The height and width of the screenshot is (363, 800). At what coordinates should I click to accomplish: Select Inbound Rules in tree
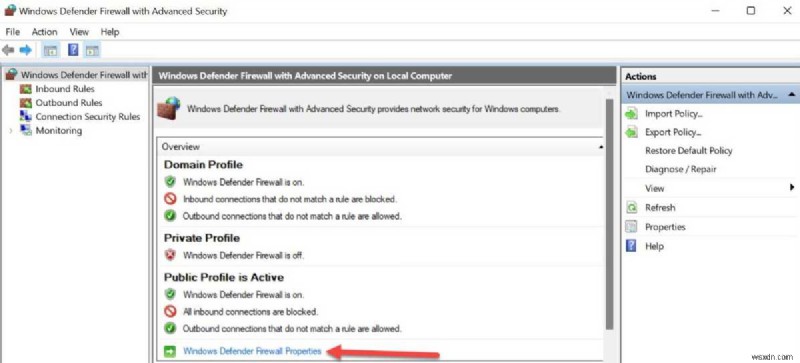coord(65,89)
